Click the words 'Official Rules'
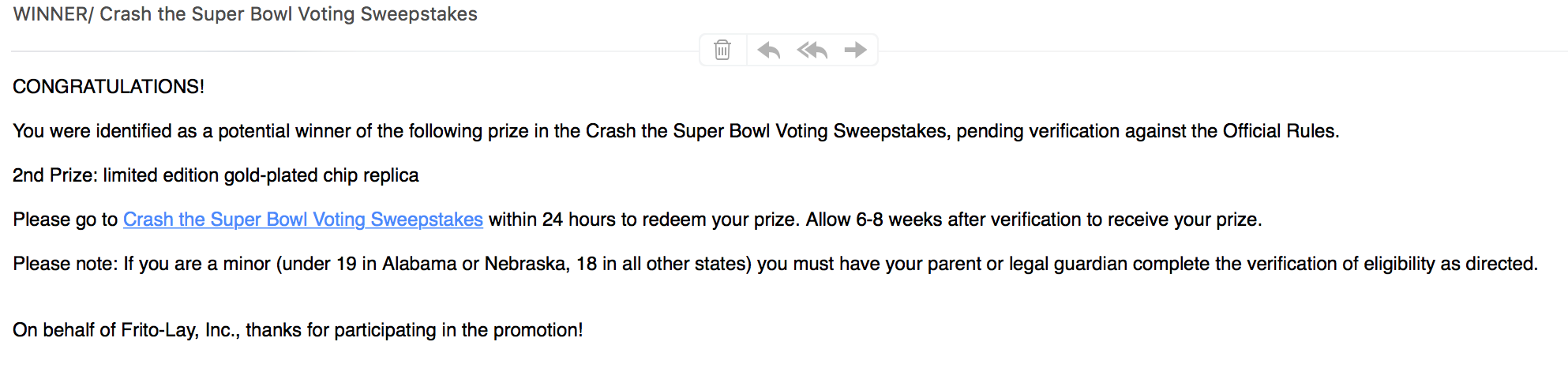The height and width of the screenshot is (368, 1568). pyautogui.click(x=1279, y=131)
